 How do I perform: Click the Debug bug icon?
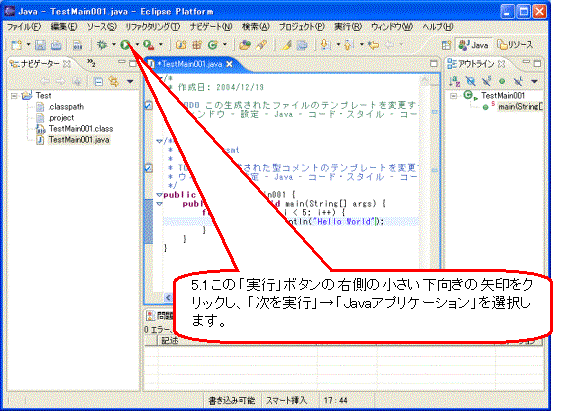coord(102,45)
